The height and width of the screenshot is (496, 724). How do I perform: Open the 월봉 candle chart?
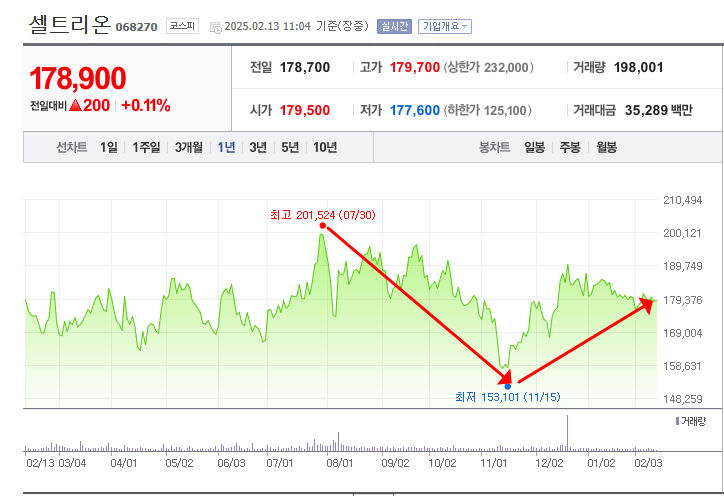click(x=606, y=147)
